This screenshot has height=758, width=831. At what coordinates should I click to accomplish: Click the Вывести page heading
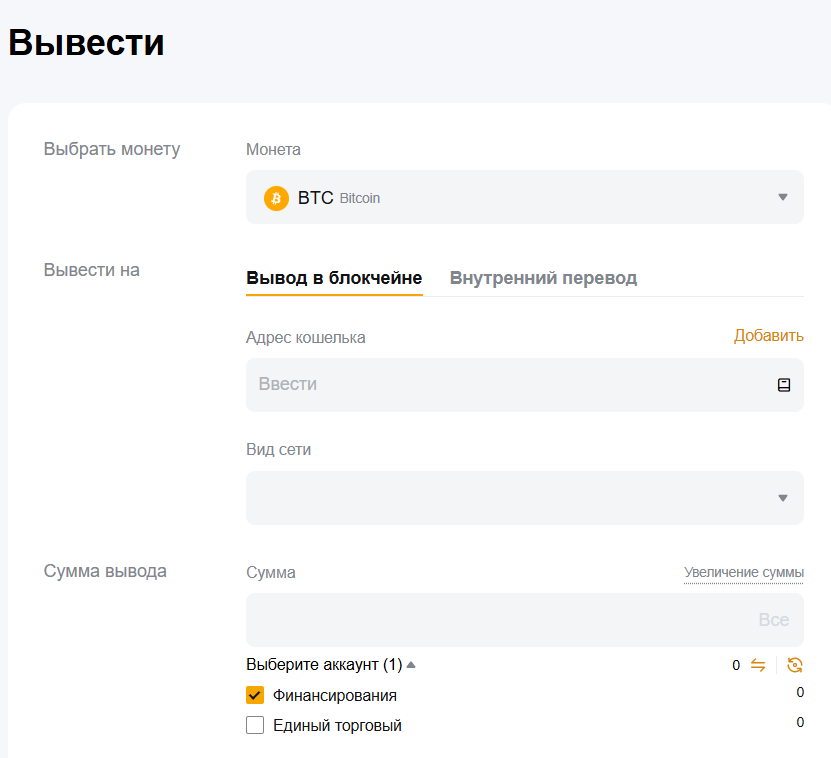(86, 42)
